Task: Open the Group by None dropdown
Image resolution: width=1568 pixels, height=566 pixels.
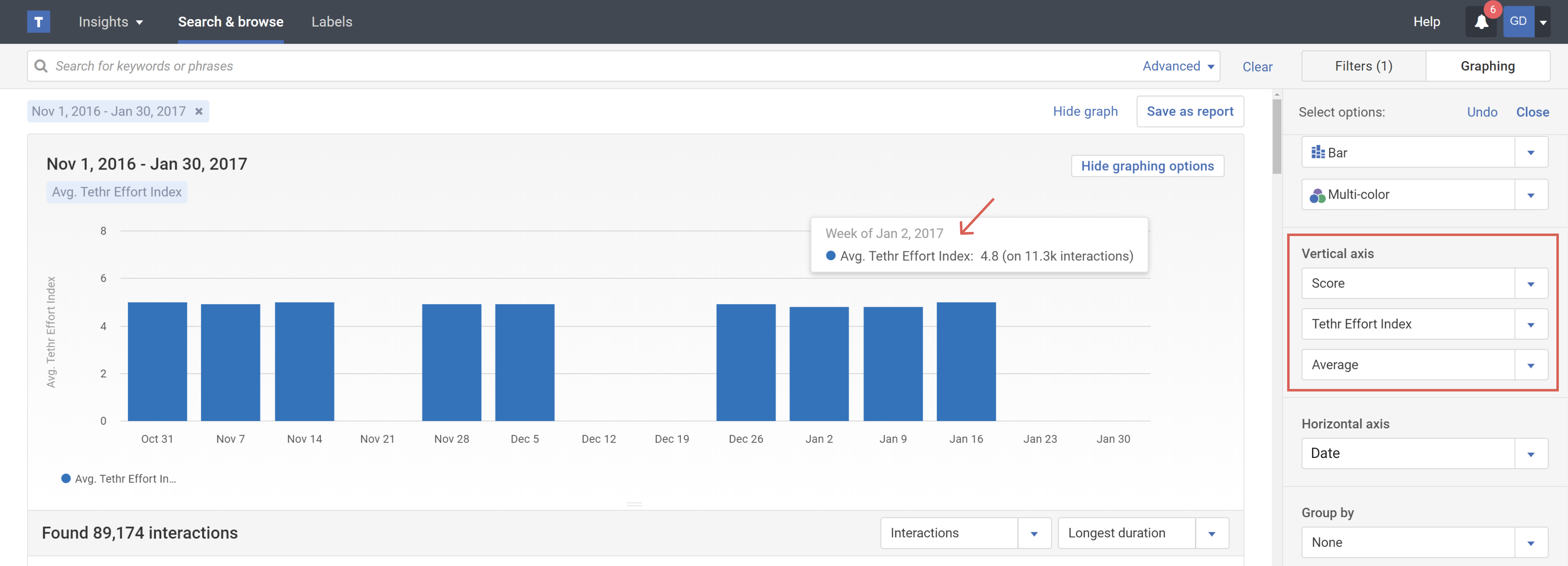Action: point(1424,542)
